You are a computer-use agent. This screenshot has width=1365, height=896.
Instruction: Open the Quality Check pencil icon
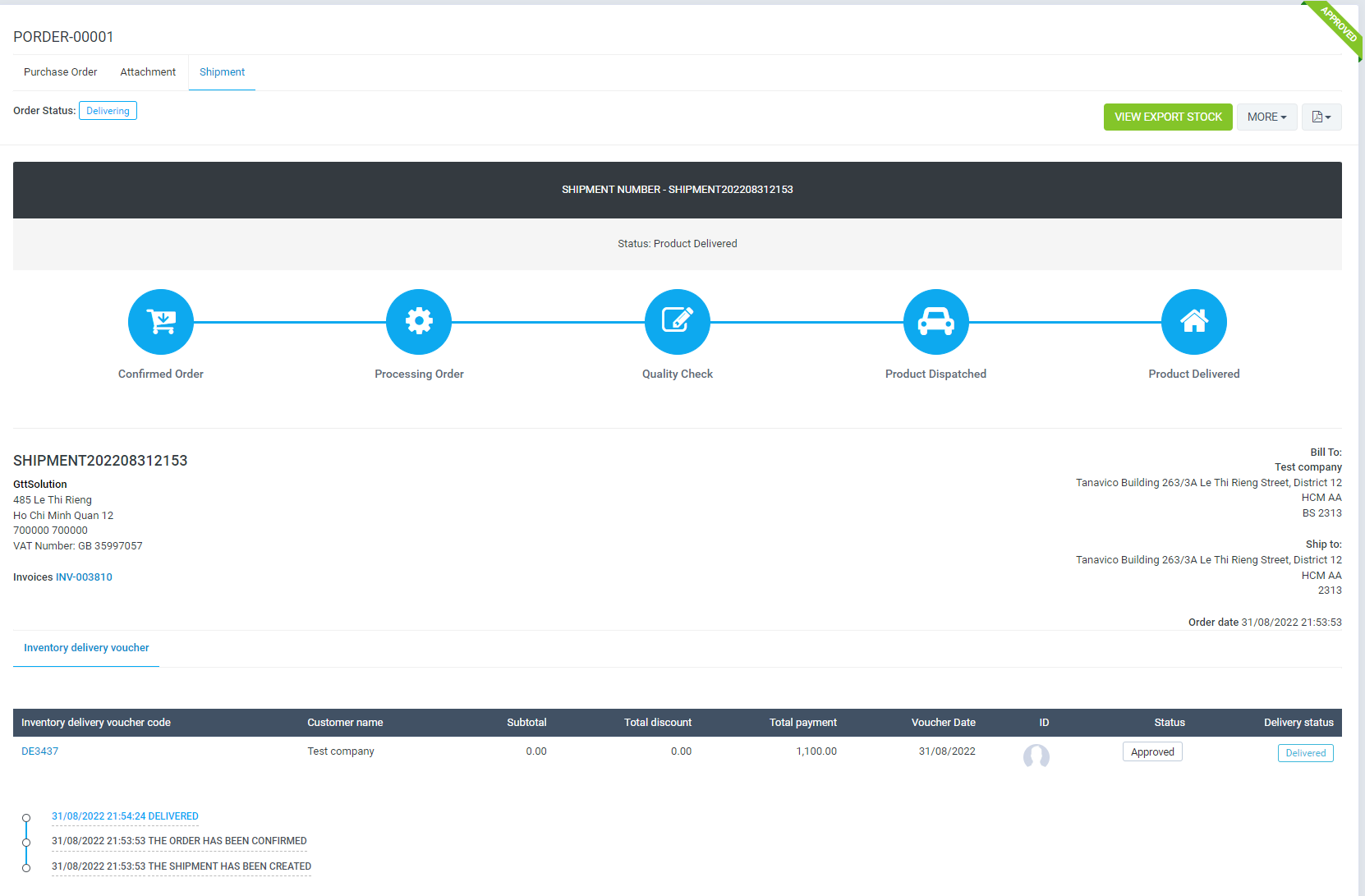click(x=677, y=322)
